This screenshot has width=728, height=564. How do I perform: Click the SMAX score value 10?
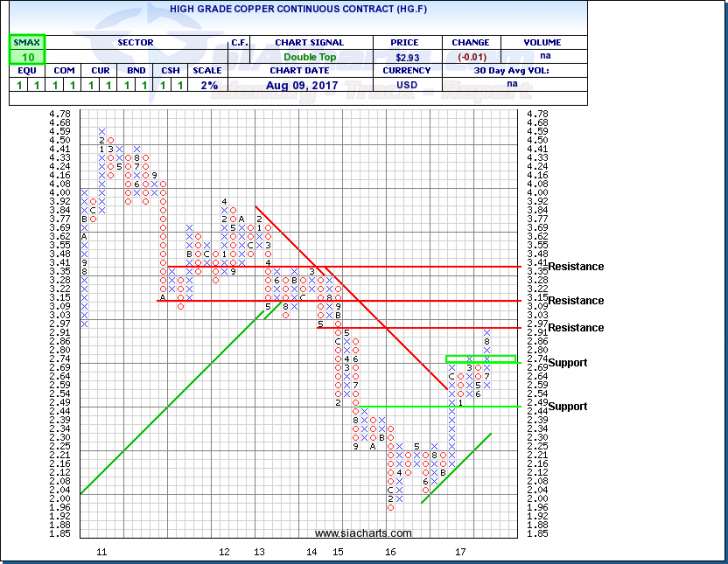point(21,57)
